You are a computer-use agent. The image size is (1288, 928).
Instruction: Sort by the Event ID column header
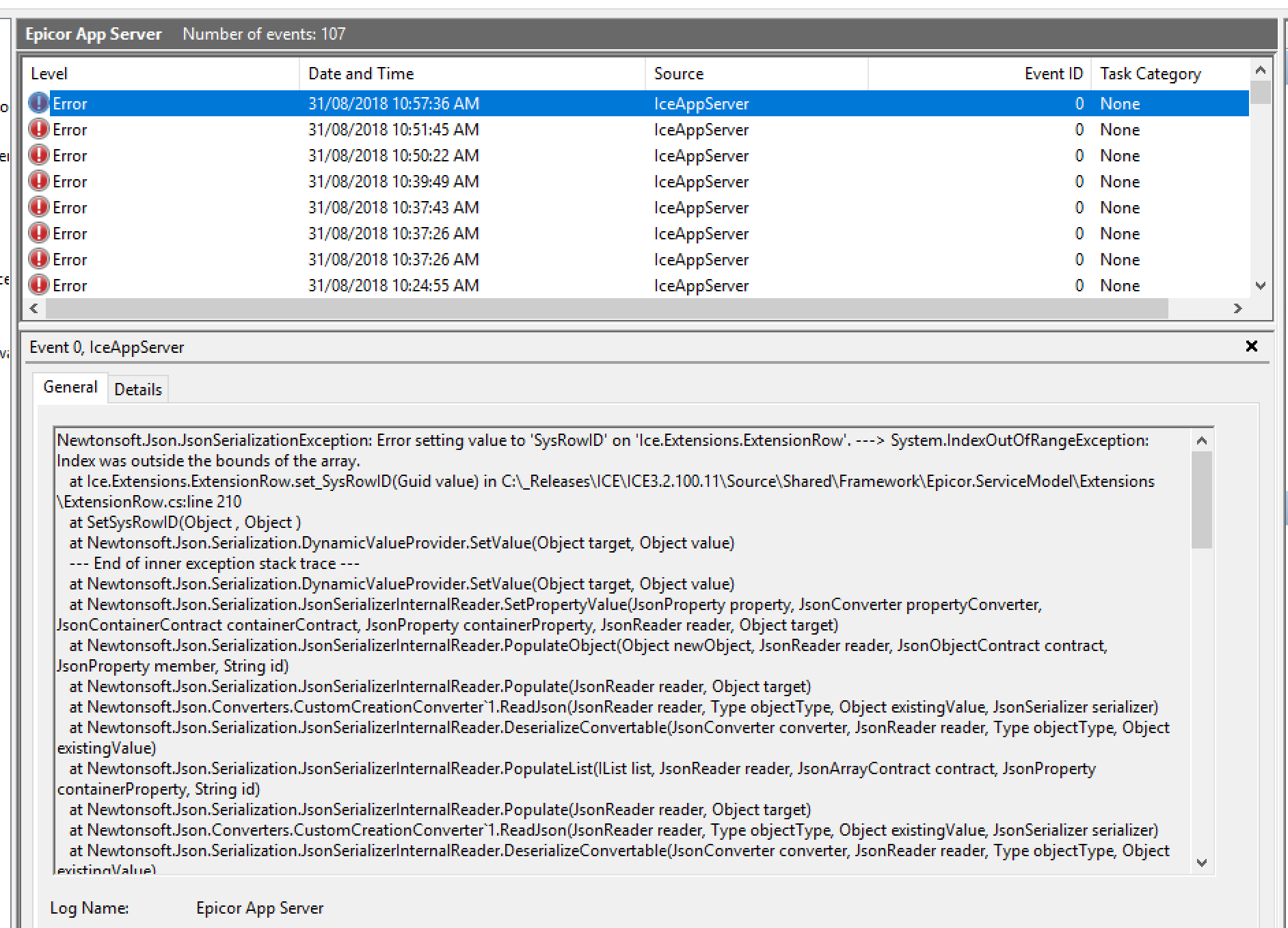(x=980, y=74)
